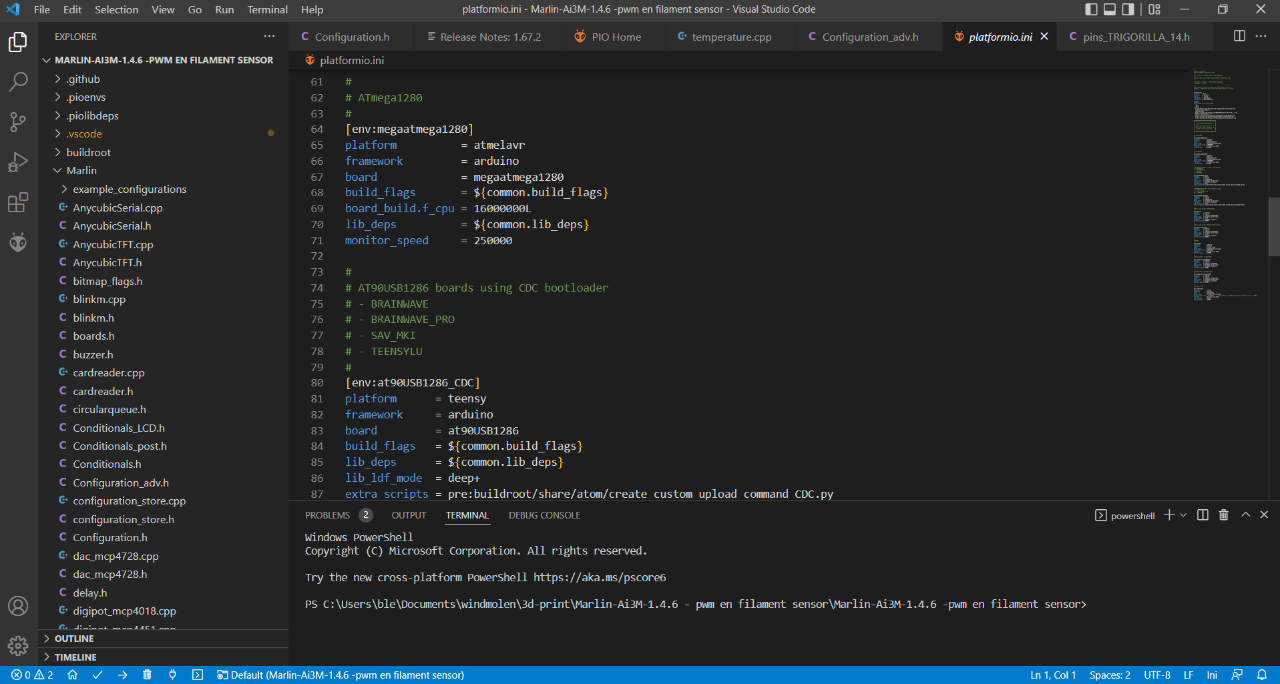Image resolution: width=1280 pixels, height=684 pixels.
Task: Click the UTF-8 encoding button
Action: [1156, 675]
